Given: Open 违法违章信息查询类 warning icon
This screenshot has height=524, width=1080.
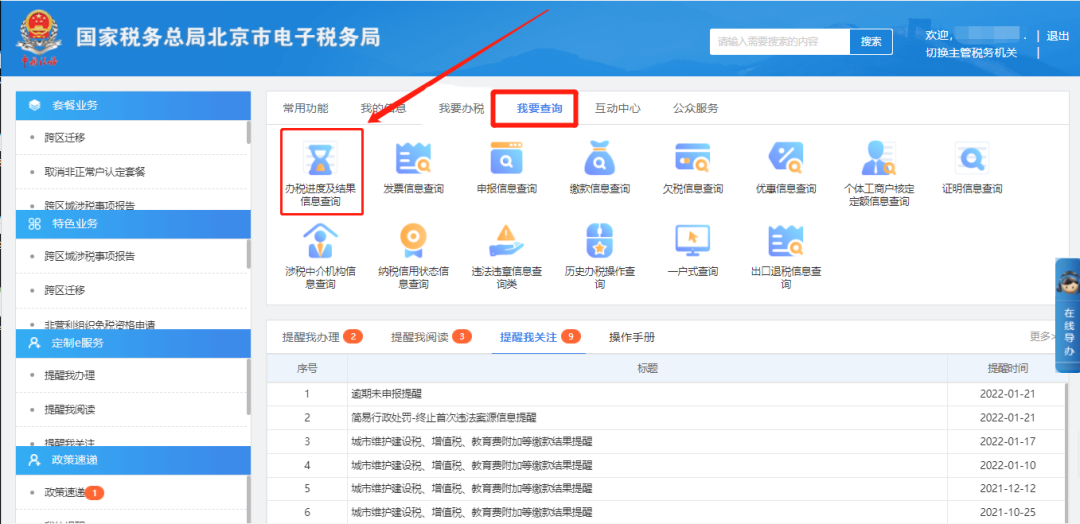Looking at the screenshot, I should click(506, 241).
